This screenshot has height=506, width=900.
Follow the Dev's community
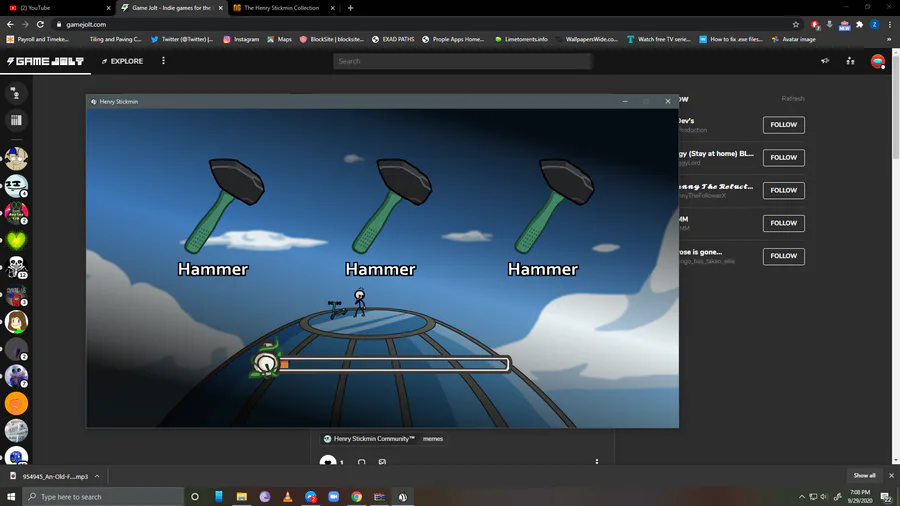(783, 124)
